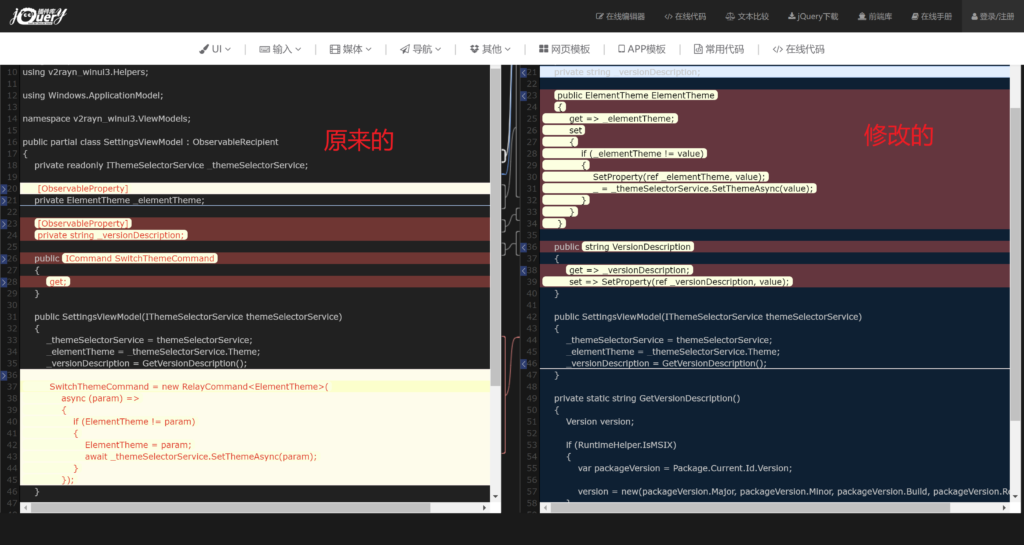1024x545 pixels.
Task: Open the 在线手册 link
Action: [x=932, y=16]
